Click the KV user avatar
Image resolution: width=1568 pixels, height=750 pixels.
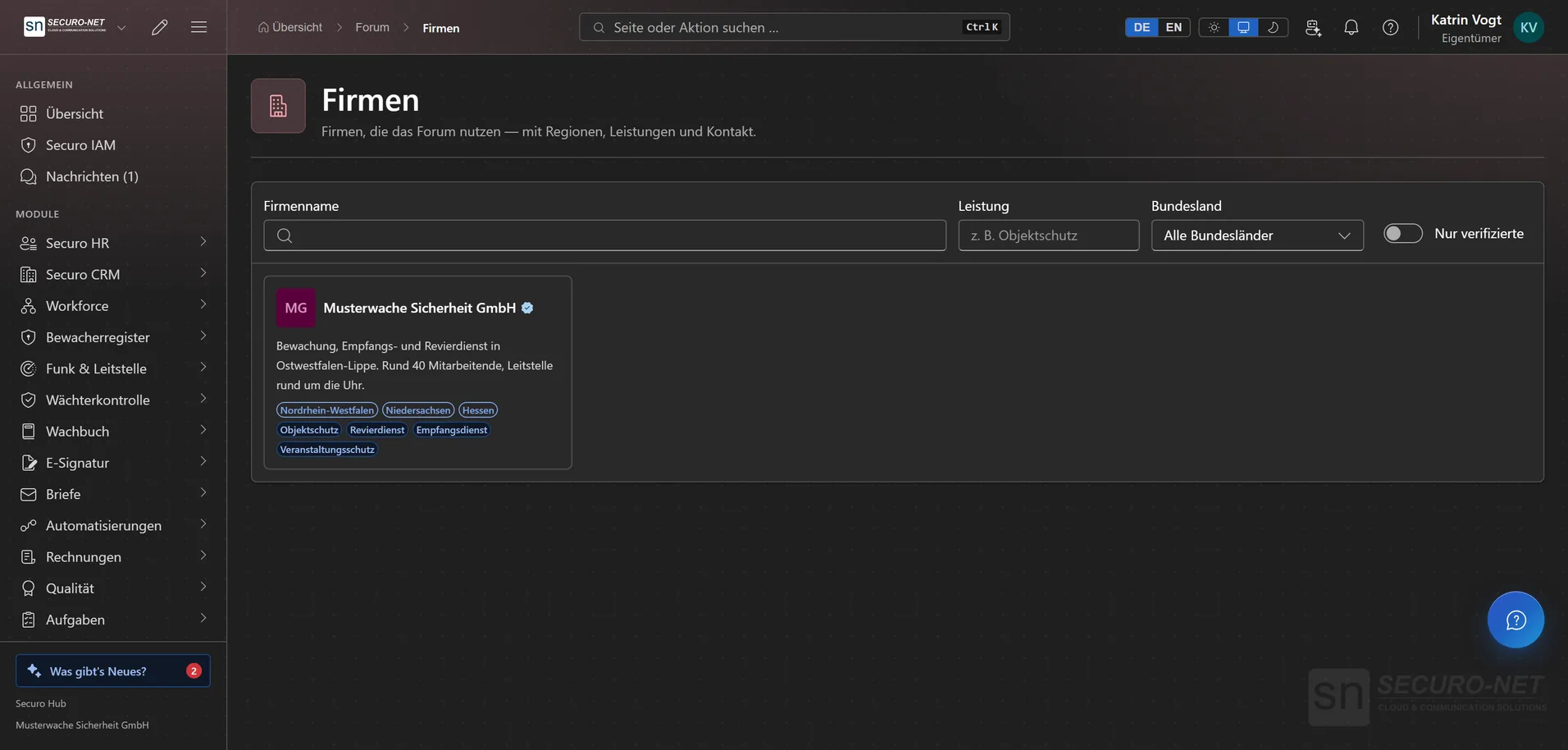coord(1529,27)
